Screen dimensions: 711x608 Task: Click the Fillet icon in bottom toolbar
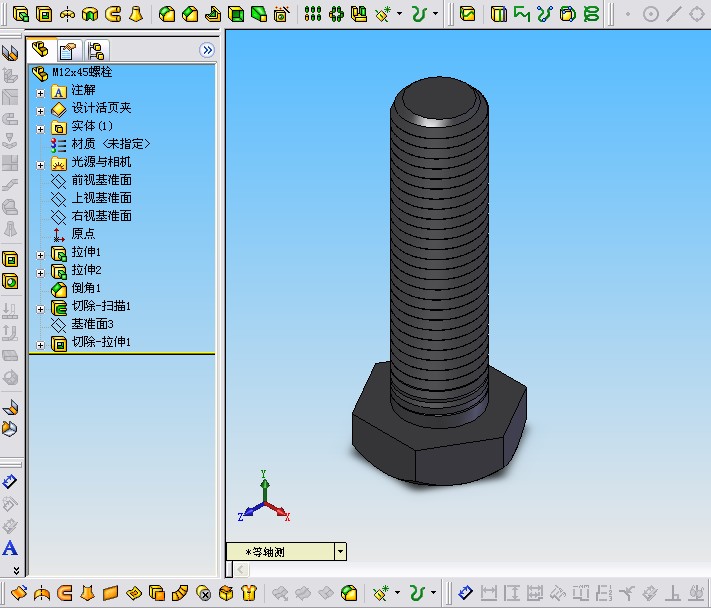tap(349, 592)
